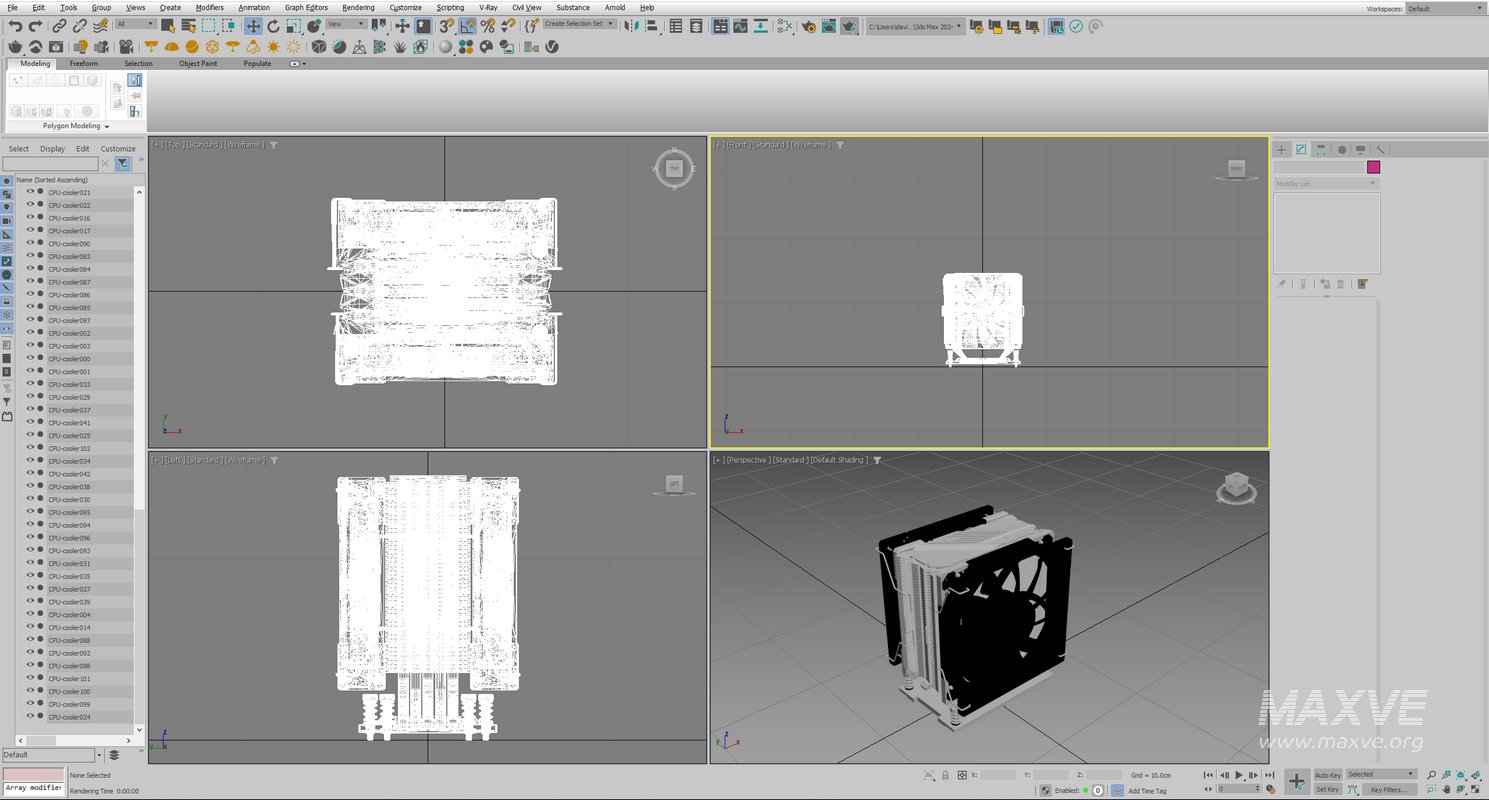Click the Key Filters button
Screen dimensions: 1489x800
pyautogui.click(x=1390, y=790)
